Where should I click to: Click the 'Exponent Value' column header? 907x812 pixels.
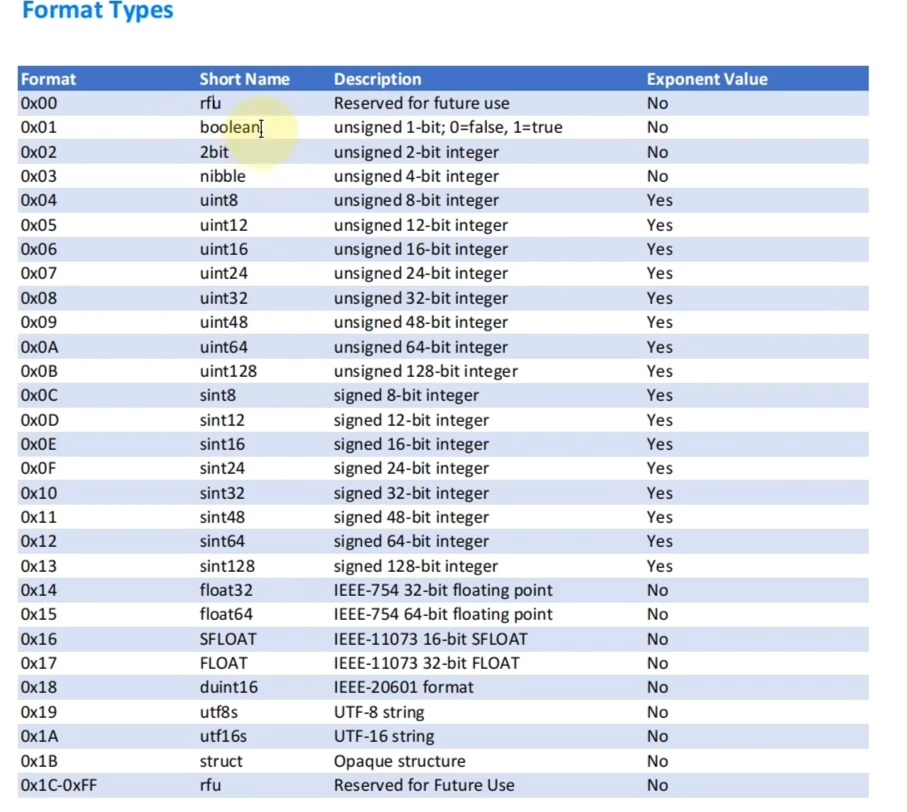(707, 79)
